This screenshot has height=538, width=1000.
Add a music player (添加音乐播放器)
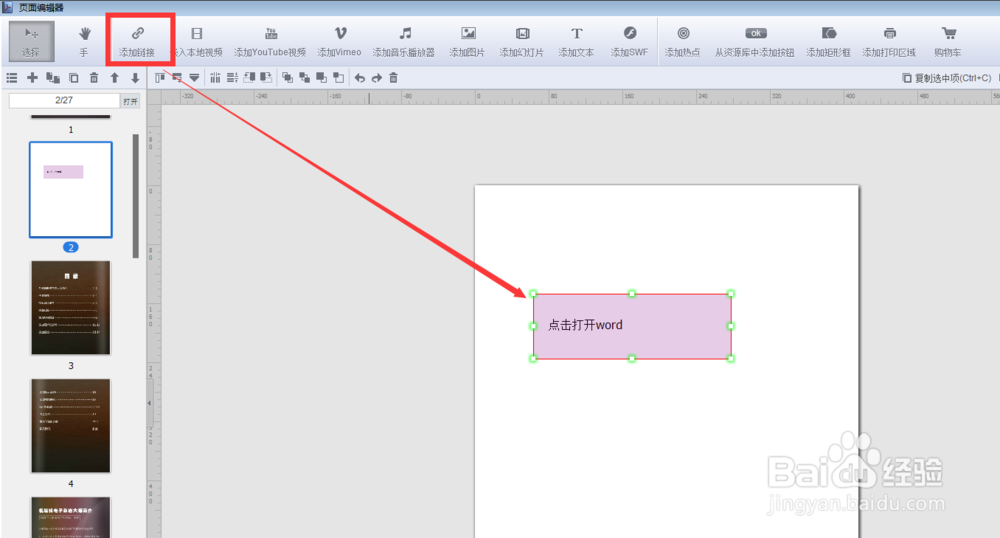[x=404, y=41]
